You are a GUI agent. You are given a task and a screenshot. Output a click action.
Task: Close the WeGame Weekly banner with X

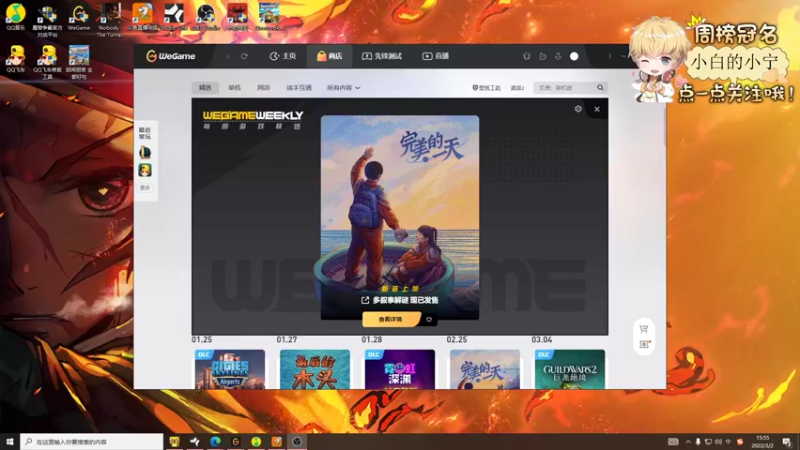597,109
